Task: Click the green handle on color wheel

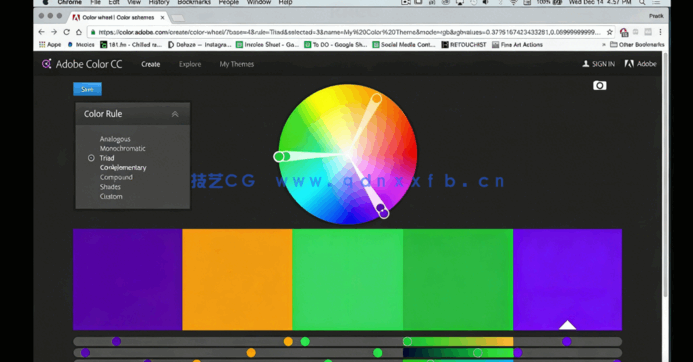Action: coord(278,156)
